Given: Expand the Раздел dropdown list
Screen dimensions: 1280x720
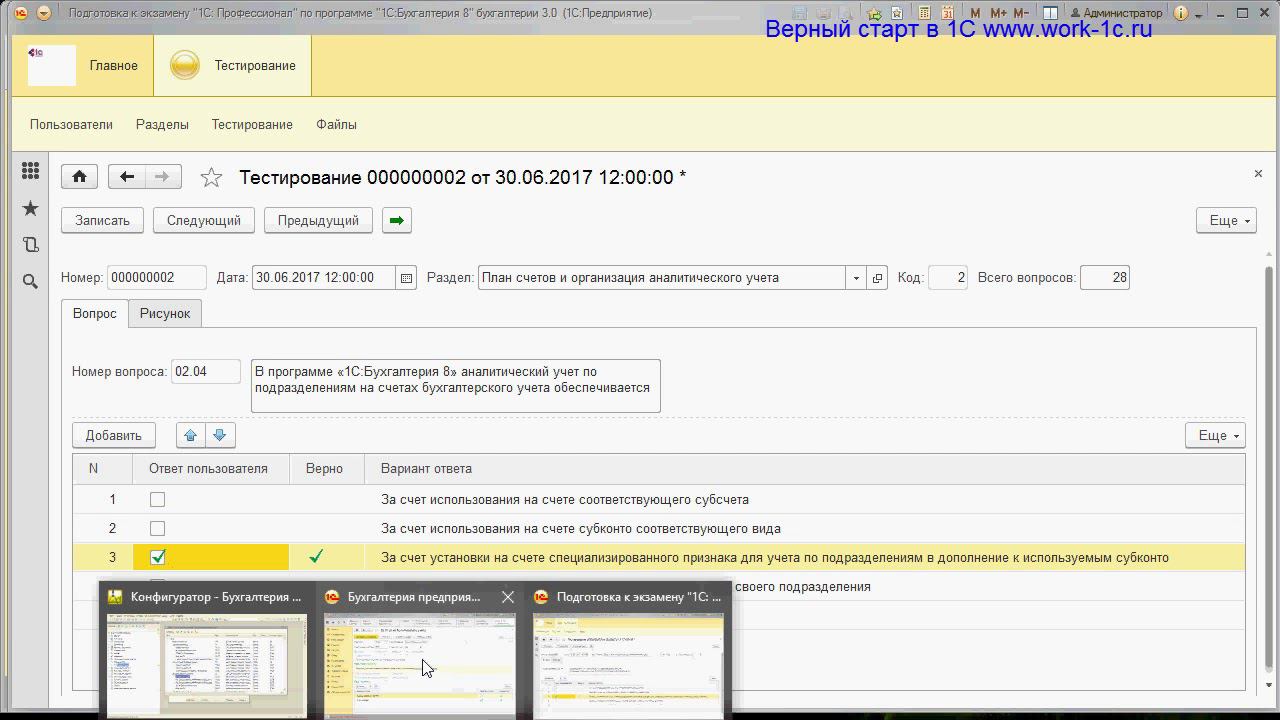Looking at the screenshot, I should (x=856, y=278).
